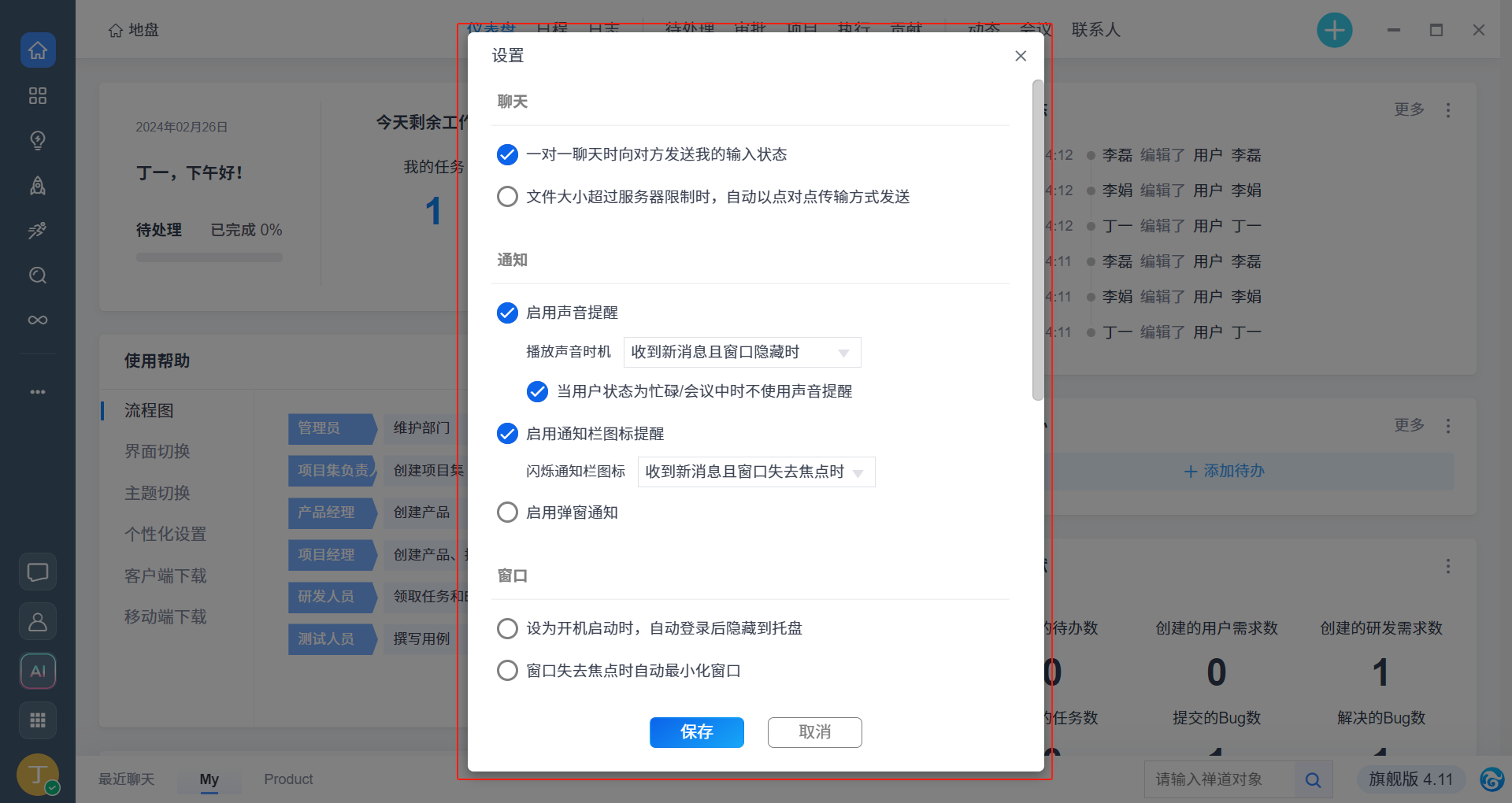Open the home (地盘) icon in the left sidebar
Image resolution: width=1512 pixels, height=803 pixels.
[38, 50]
